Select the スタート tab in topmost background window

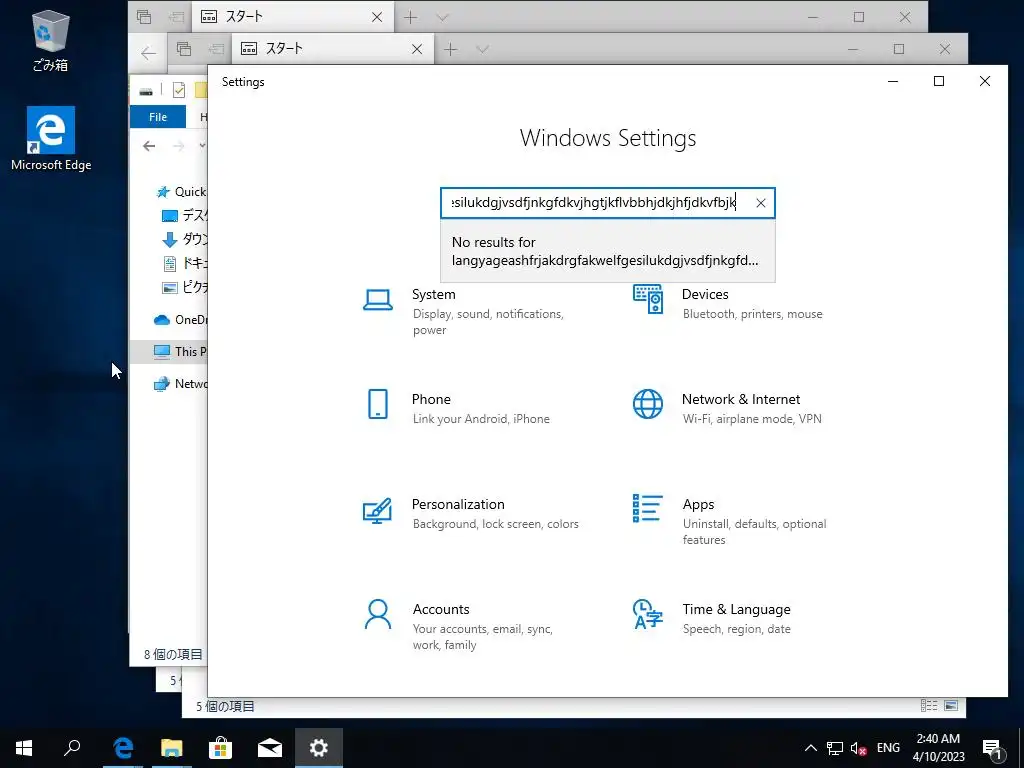tap(293, 17)
